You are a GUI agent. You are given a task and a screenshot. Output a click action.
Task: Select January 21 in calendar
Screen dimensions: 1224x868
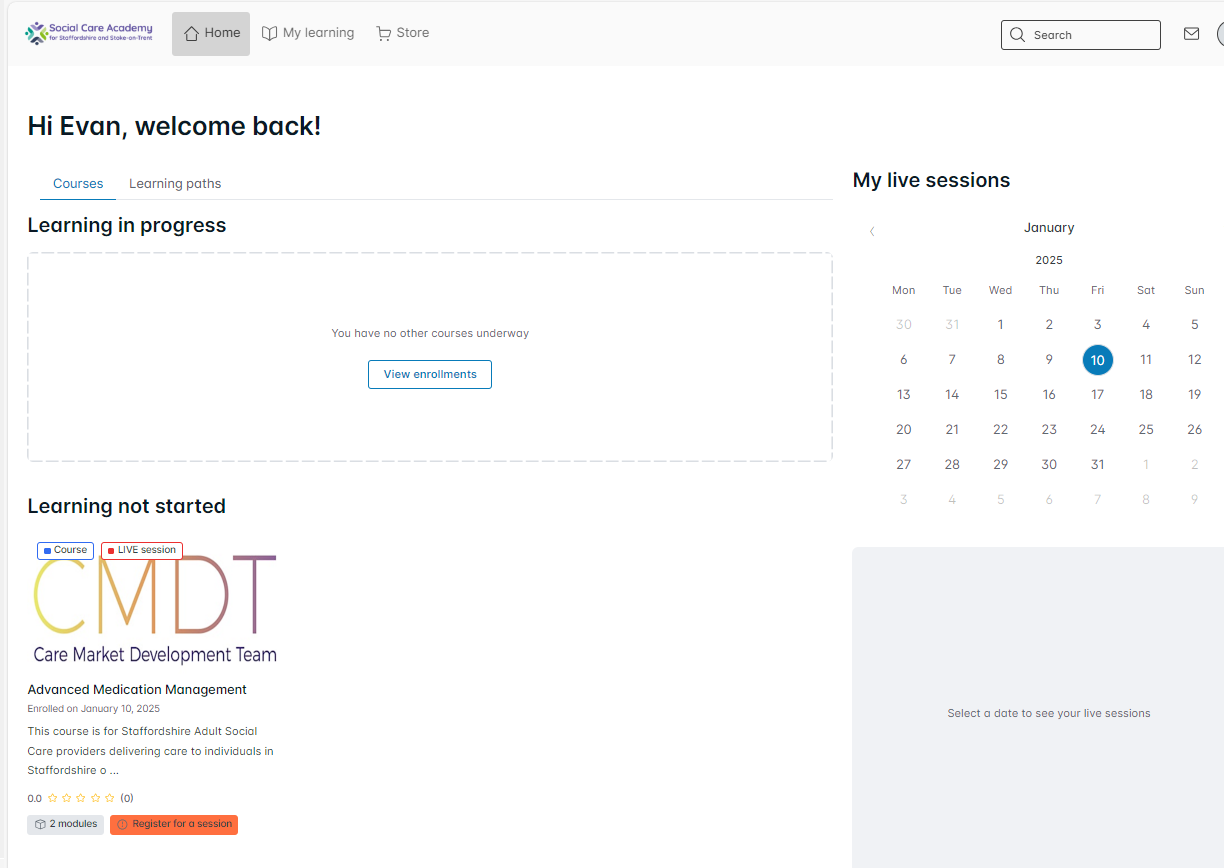tap(952, 430)
